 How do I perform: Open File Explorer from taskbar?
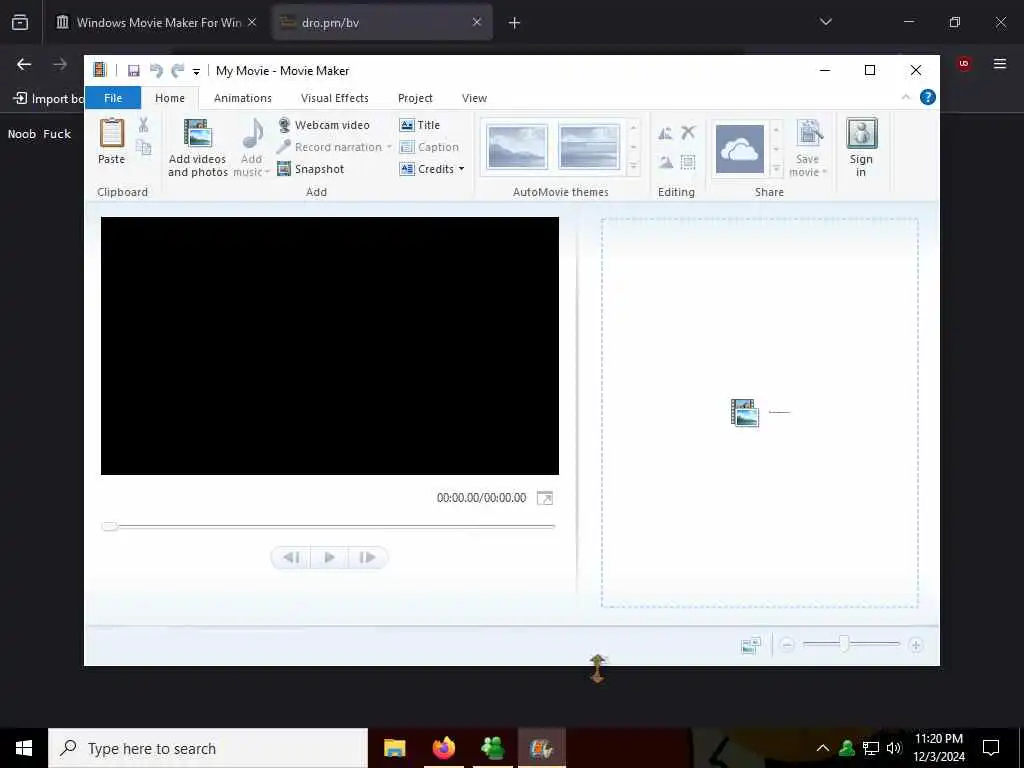tap(394, 748)
